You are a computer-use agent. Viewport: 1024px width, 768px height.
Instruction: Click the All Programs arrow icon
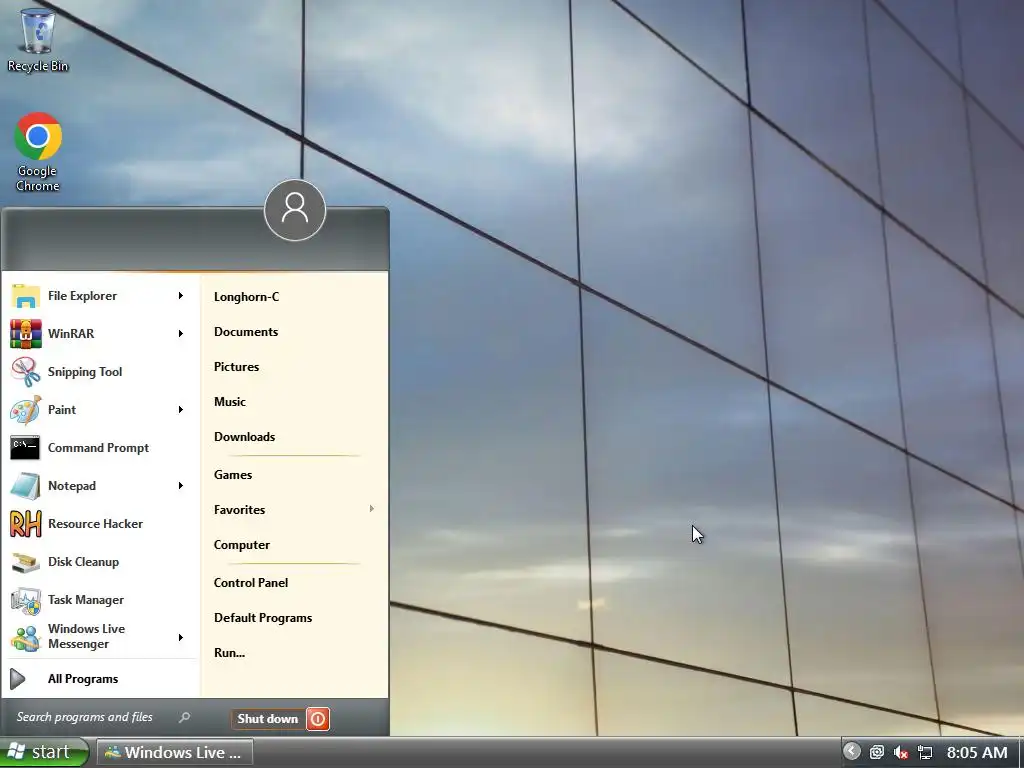coord(18,679)
